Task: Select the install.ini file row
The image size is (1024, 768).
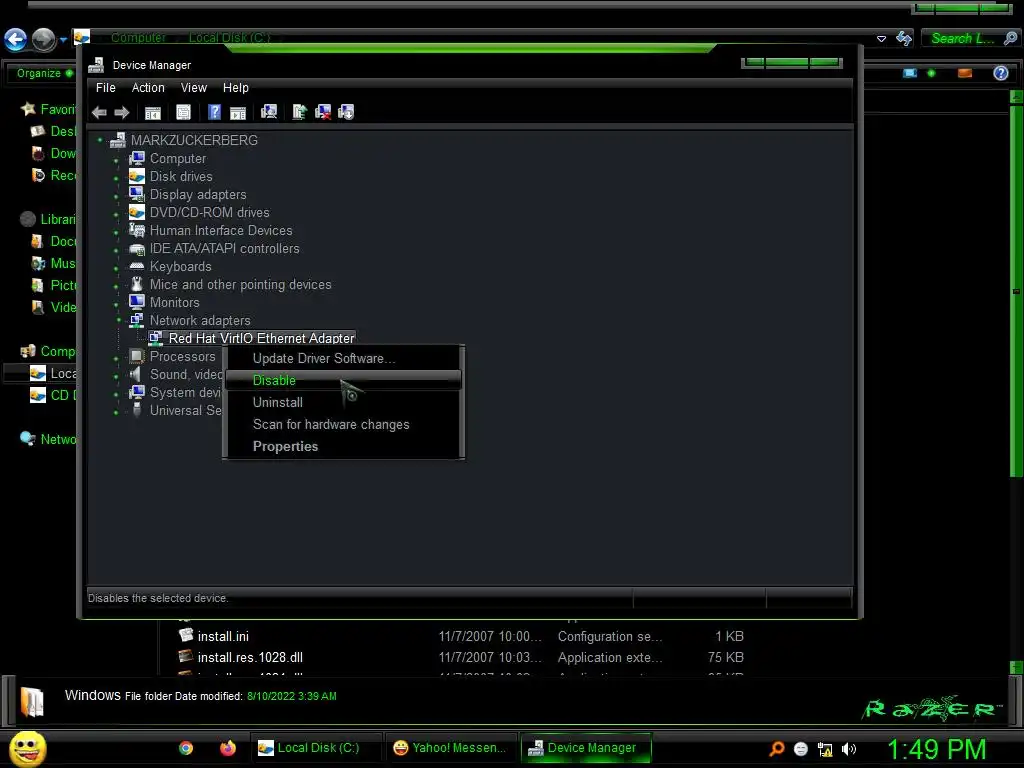Action: click(460, 636)
